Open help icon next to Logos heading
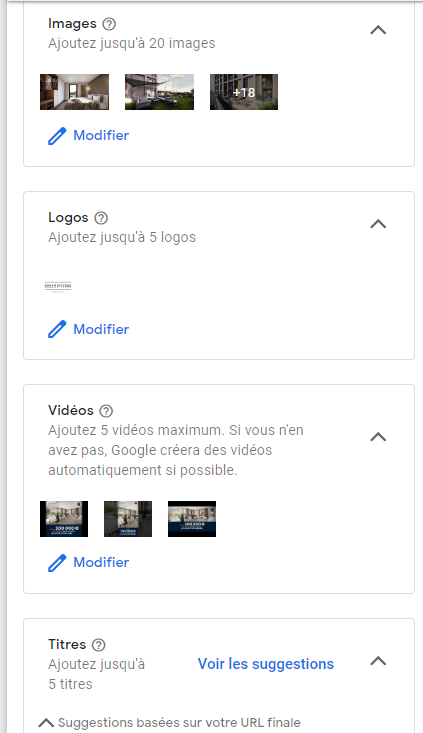 101,218
